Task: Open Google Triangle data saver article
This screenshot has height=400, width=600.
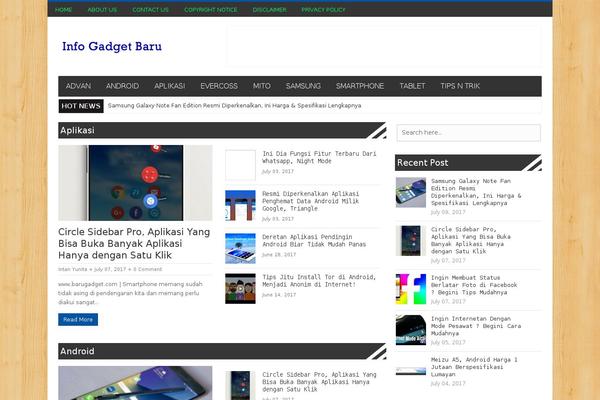Action: pos(311,201)
